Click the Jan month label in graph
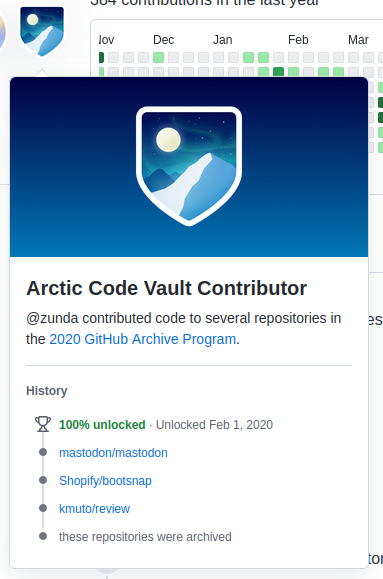The image size is (383, 579). point(223,40)
